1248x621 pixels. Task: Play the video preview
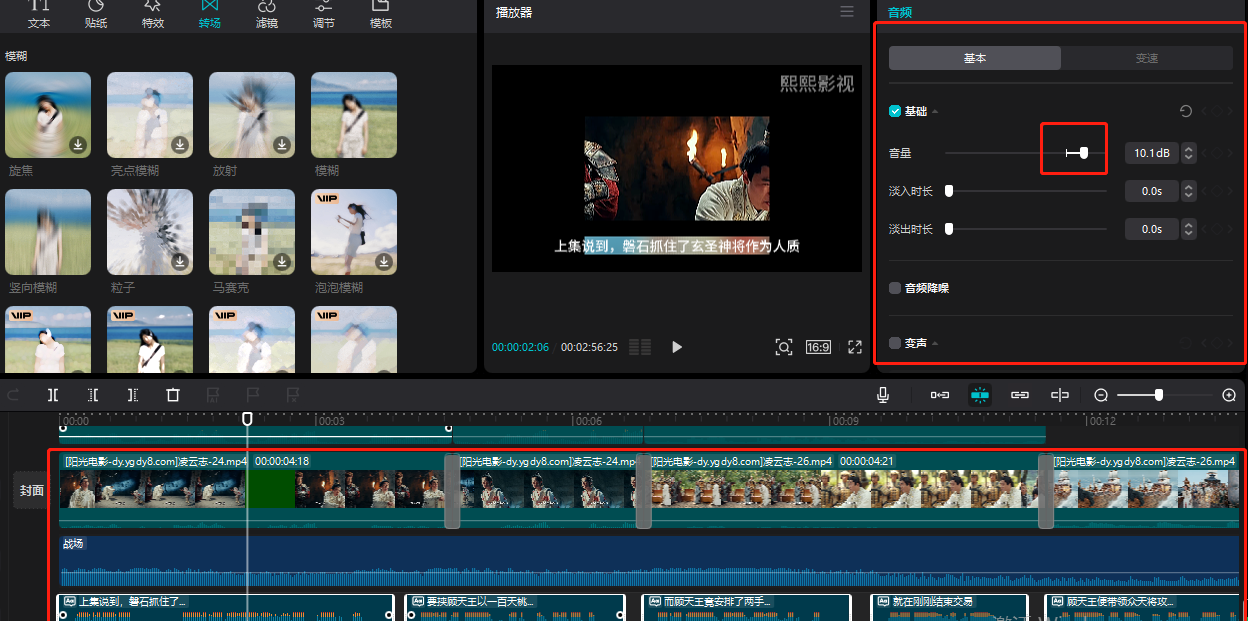[x=677, y=347]
